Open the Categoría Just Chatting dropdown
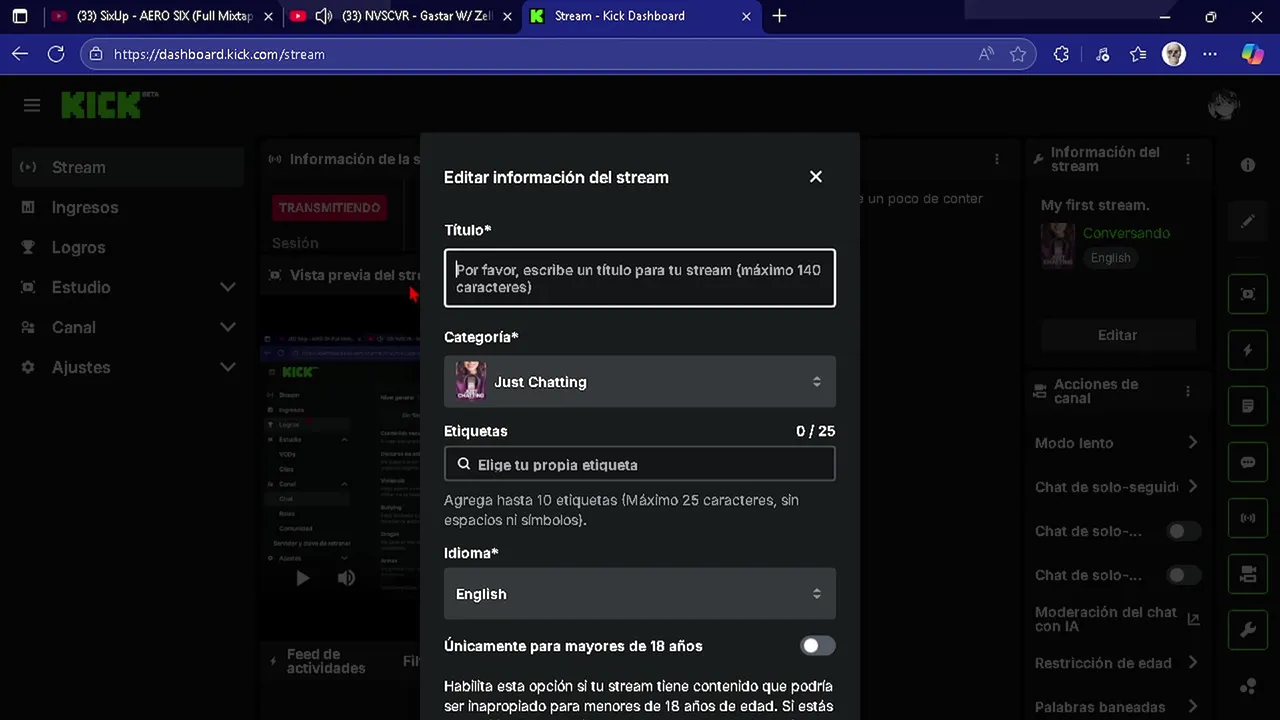The height and width of the screenshot is (720, 1280). (640, 382)
